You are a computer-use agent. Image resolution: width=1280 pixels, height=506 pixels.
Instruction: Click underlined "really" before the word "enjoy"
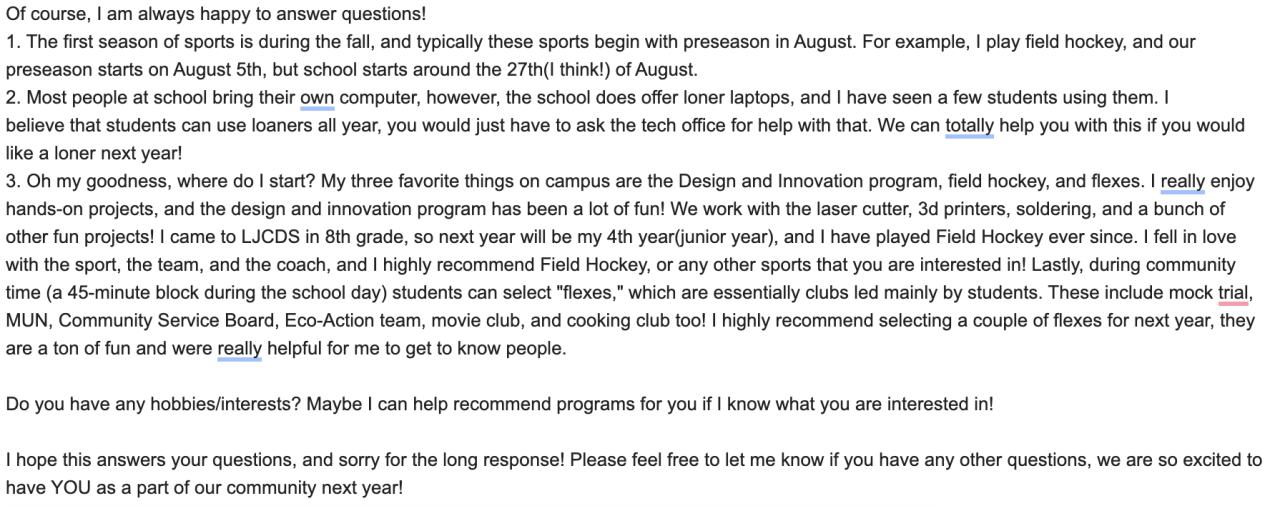[1182, 182]
